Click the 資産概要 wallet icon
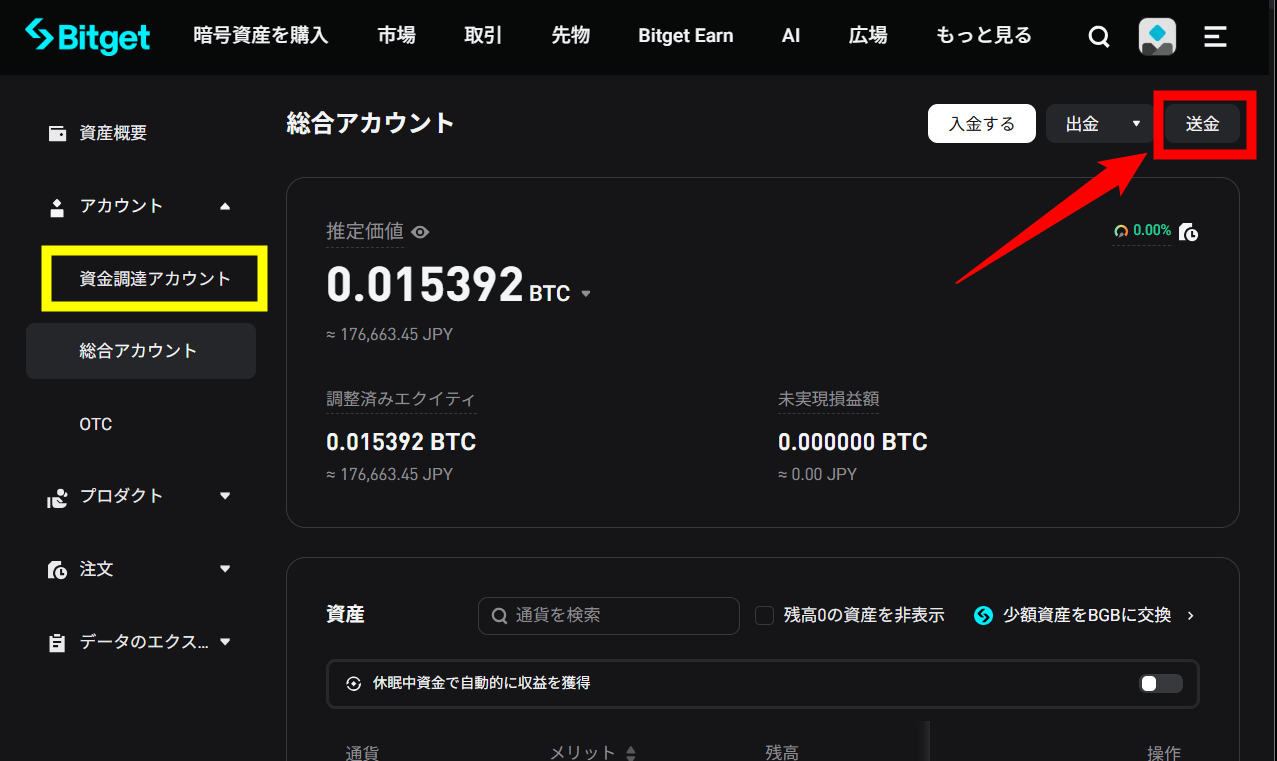Image resolution: width=1277 pixels, height=761 pixels. pyautogui.click(x=58, y=133)
